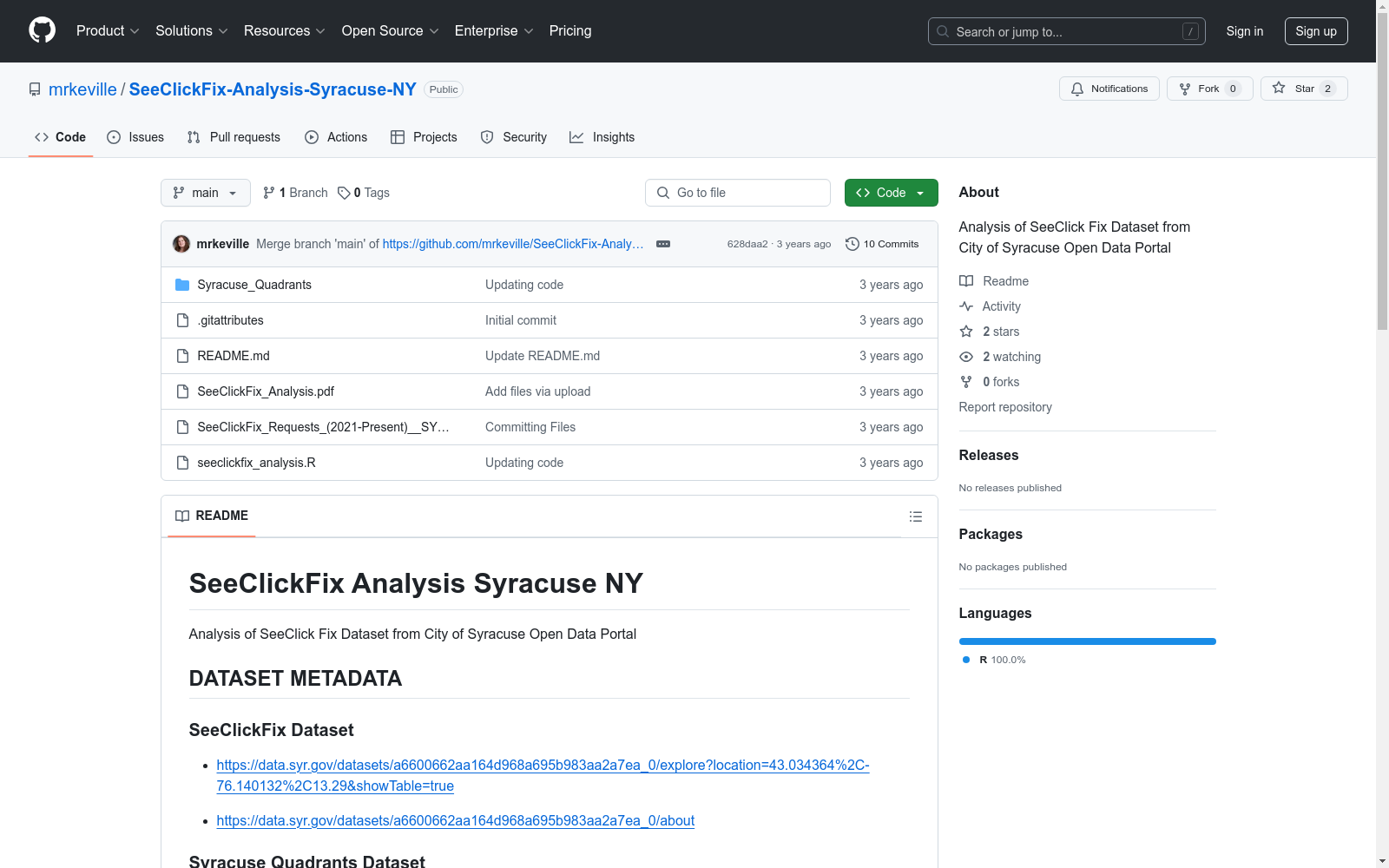The image size is (1389, 868).
Task: Click the Notifications bell button
Action: click(x=1109, y=89)
